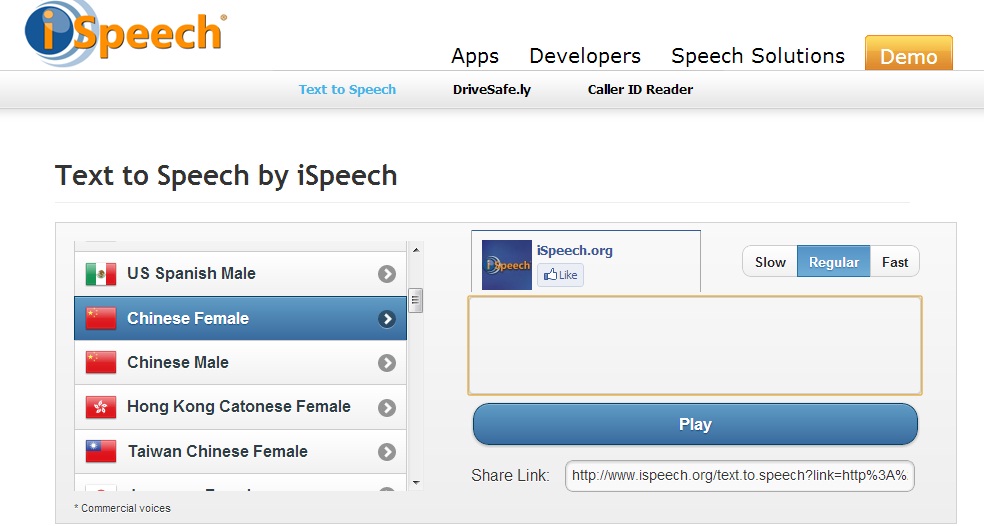Click the flag icon beside Chinese Male
The width and height of the screenshot is (984, 526).
101,363
